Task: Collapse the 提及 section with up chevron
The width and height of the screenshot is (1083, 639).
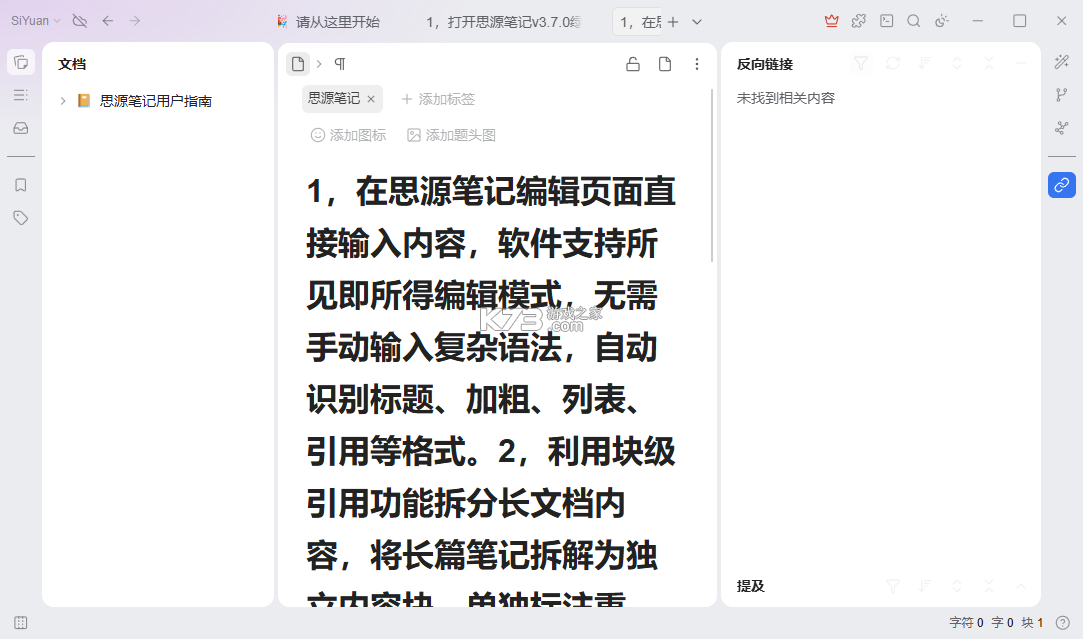Action: (x=1021, y=586)
